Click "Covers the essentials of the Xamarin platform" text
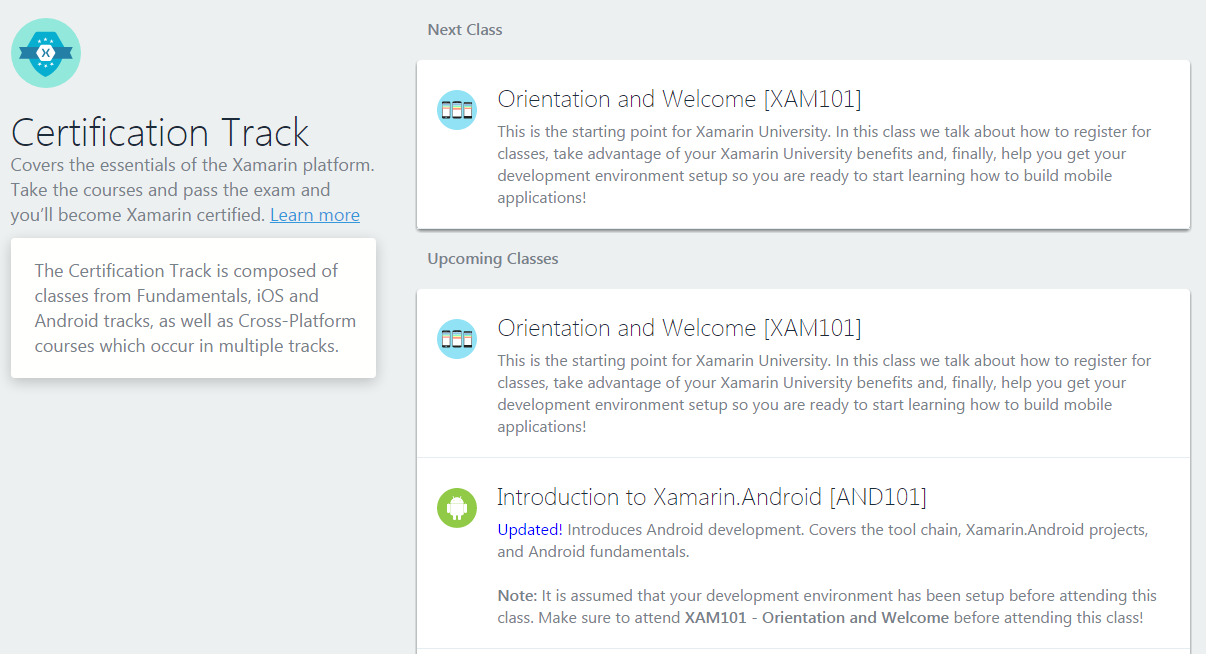Screen dimensions: 1206x654 pos(192,165)
